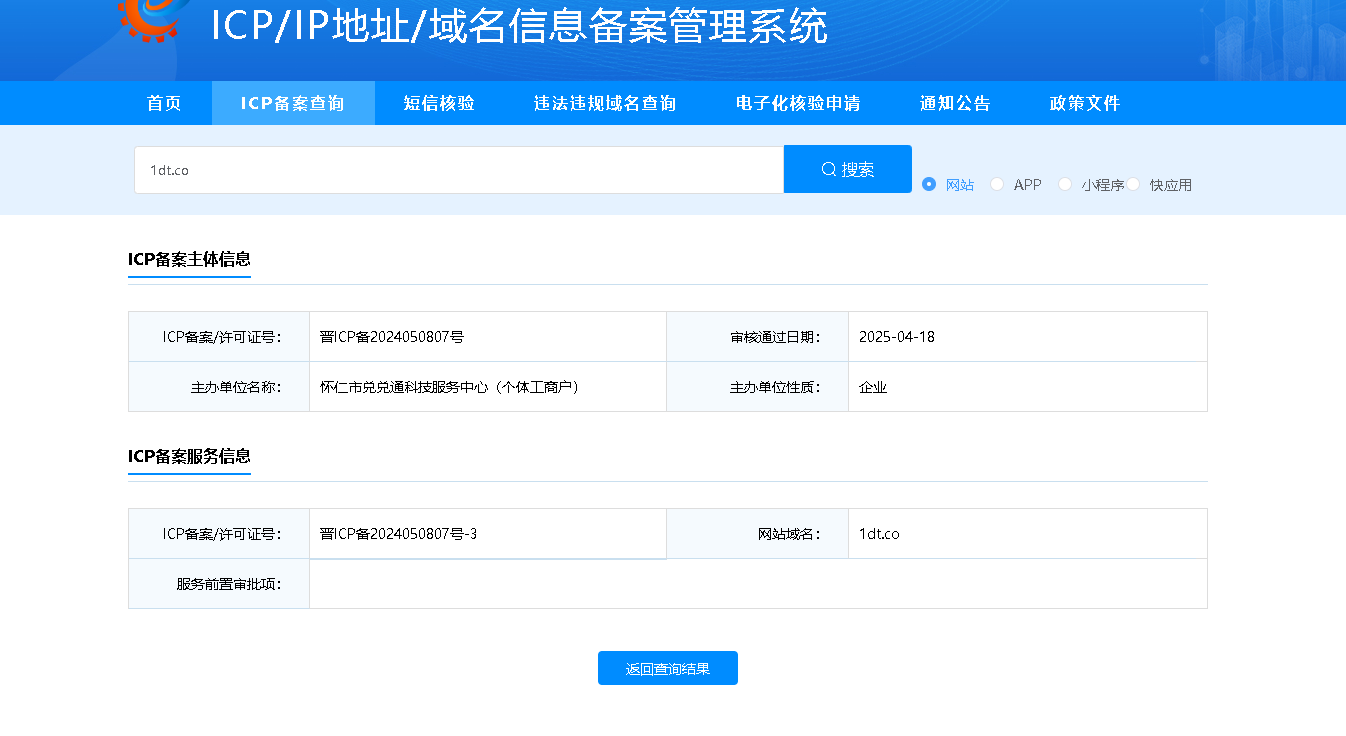Open the 首页 navigation tab
The height and width of the screenshot is (736, 1346).
[x=164, y=103]
